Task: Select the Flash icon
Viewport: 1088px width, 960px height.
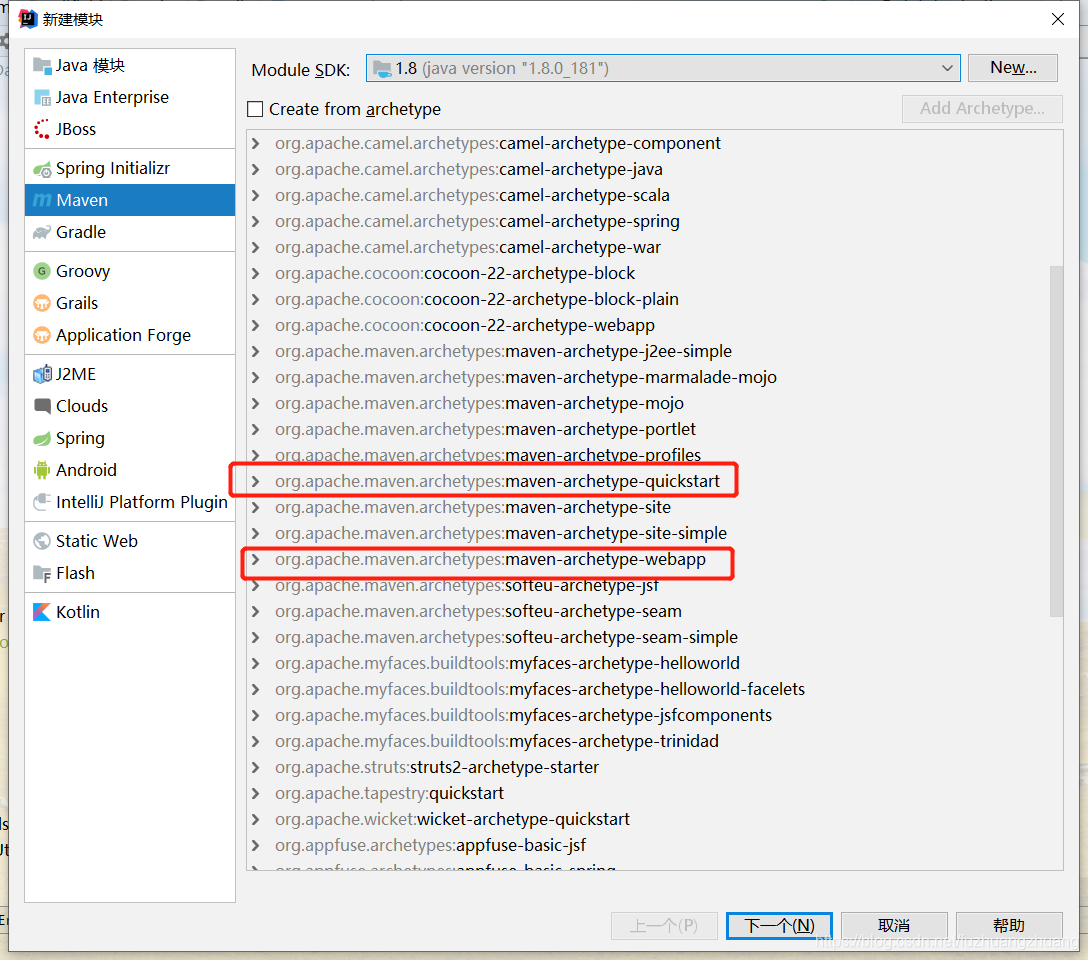Action: [42, 573]
